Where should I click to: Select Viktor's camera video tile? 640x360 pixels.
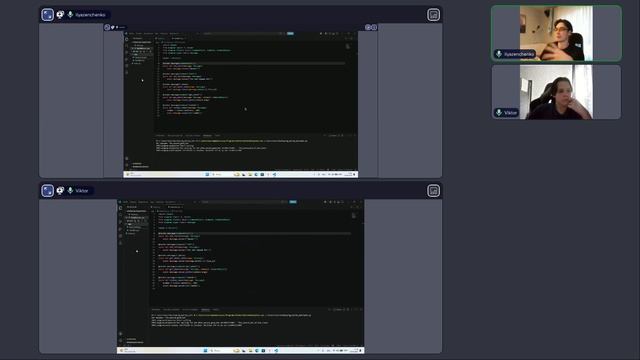(x=556, y=92)
